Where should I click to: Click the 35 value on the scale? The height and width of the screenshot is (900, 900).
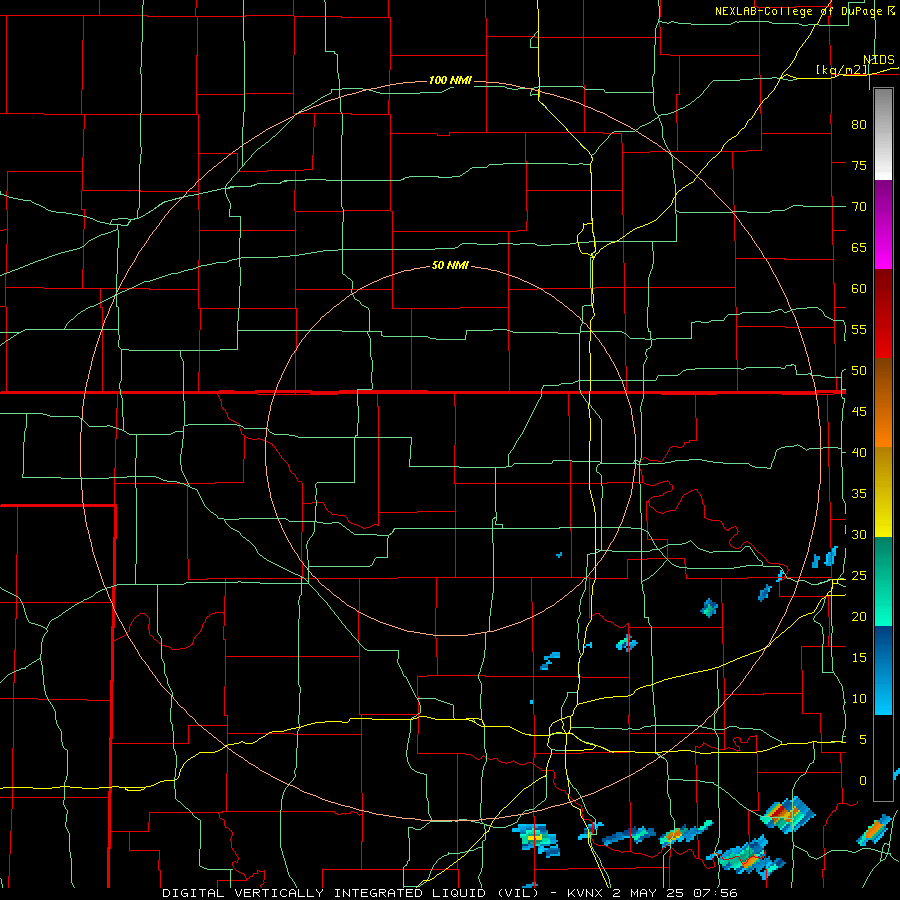(x=859, y=494)
